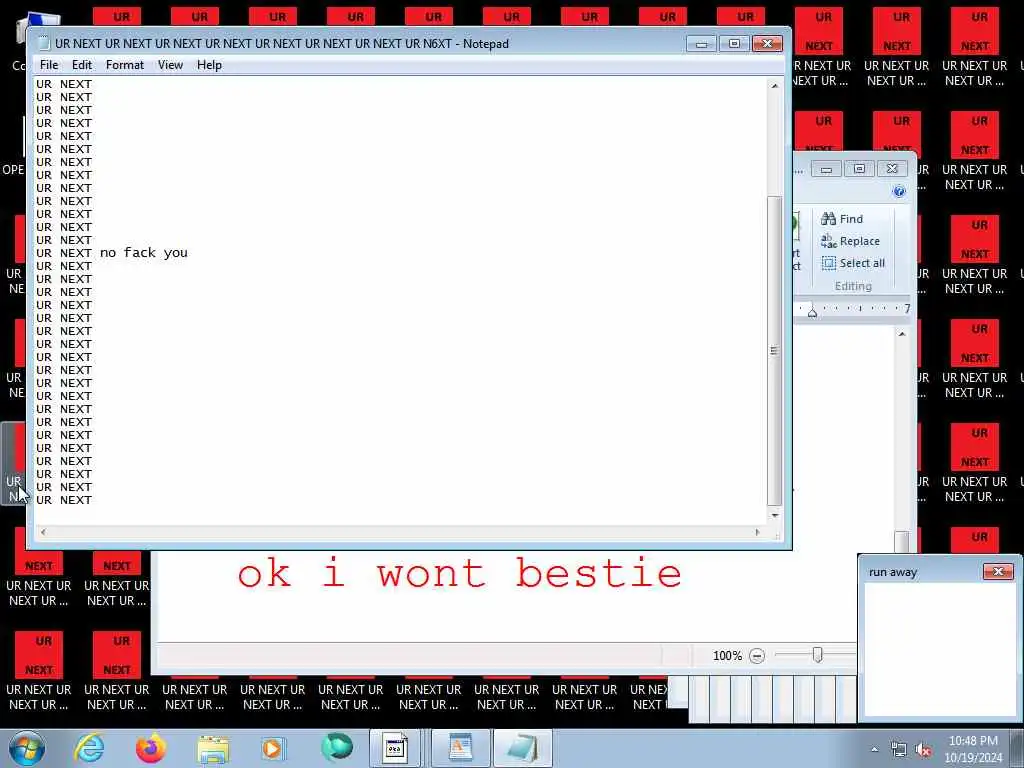Screen dimensions: 1024x768
Task: Click Notepad's vertical scrollbar thumb
Action: tap(775, 351)
